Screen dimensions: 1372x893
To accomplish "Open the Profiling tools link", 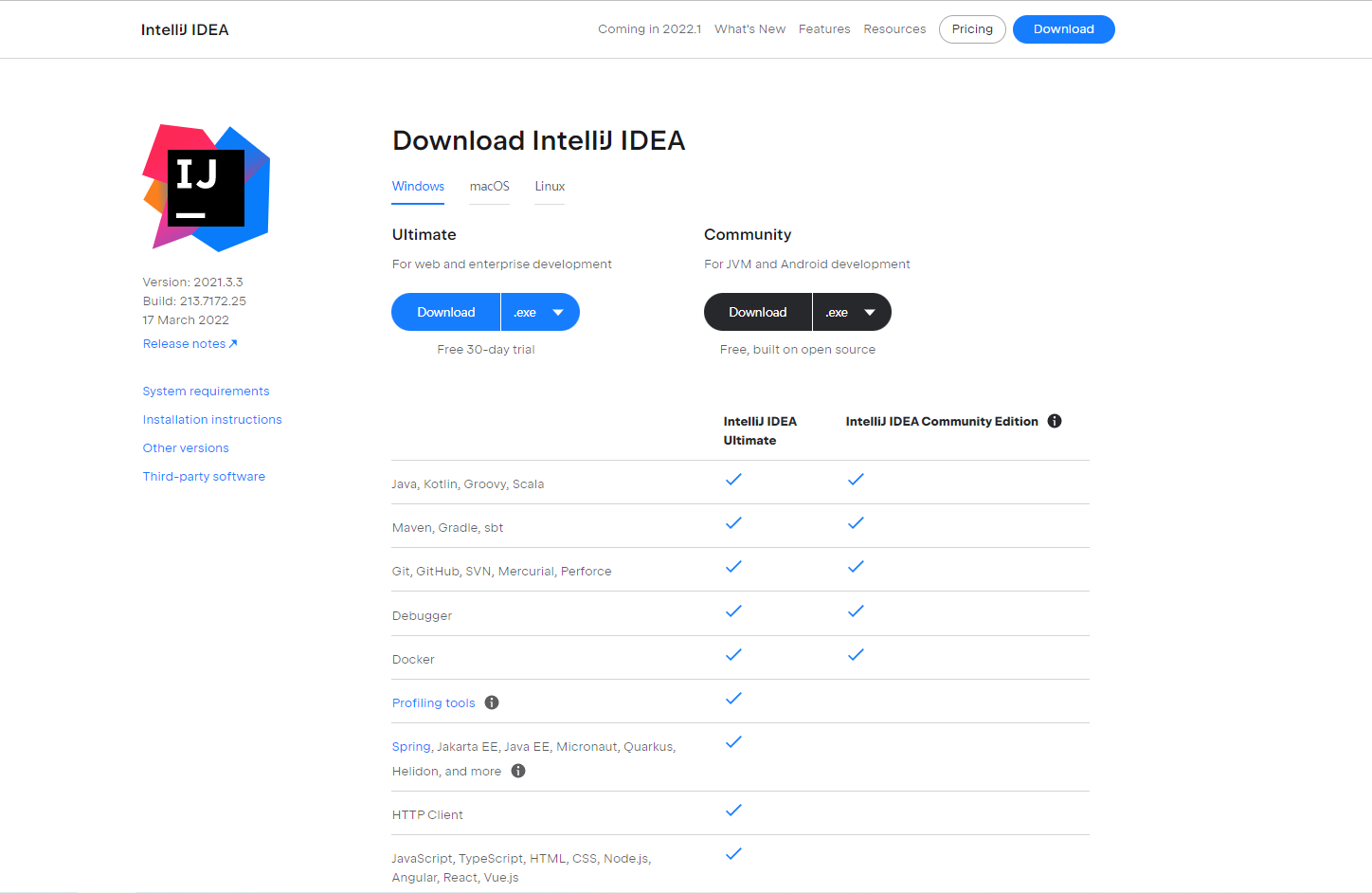I will click(x=433, y=702).
